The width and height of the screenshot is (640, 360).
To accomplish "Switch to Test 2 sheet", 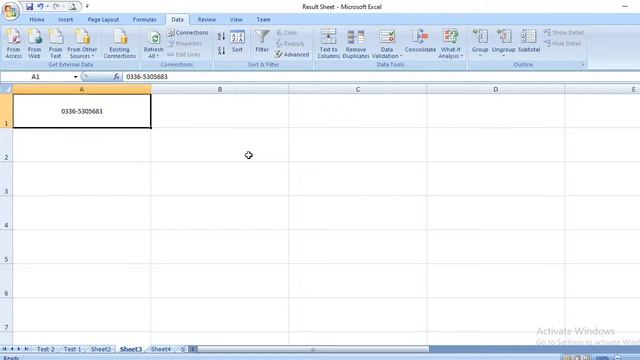I will pyautogui.click(x=45, y=349).
